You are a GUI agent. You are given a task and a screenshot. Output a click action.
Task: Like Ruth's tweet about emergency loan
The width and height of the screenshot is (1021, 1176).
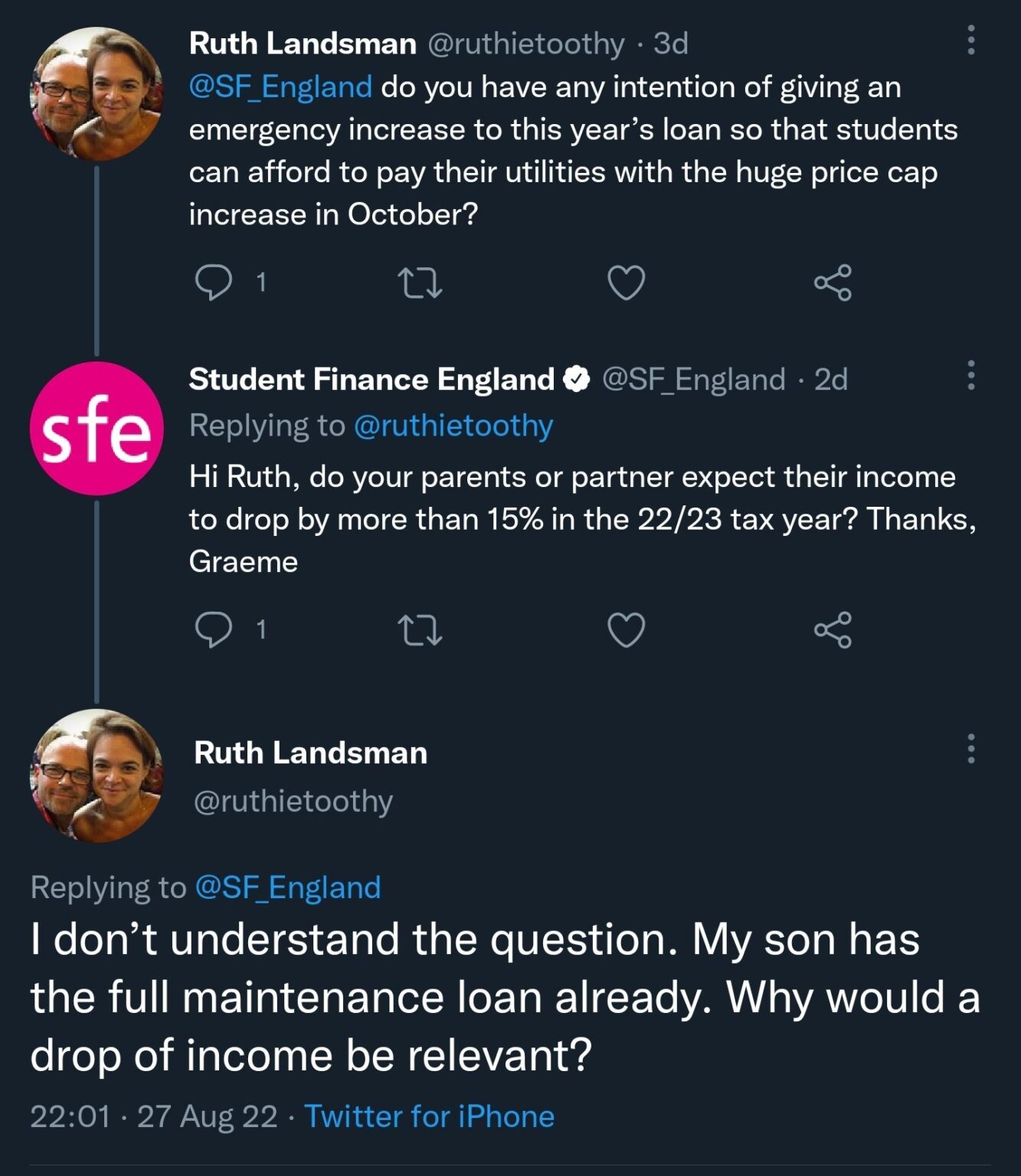627,283
